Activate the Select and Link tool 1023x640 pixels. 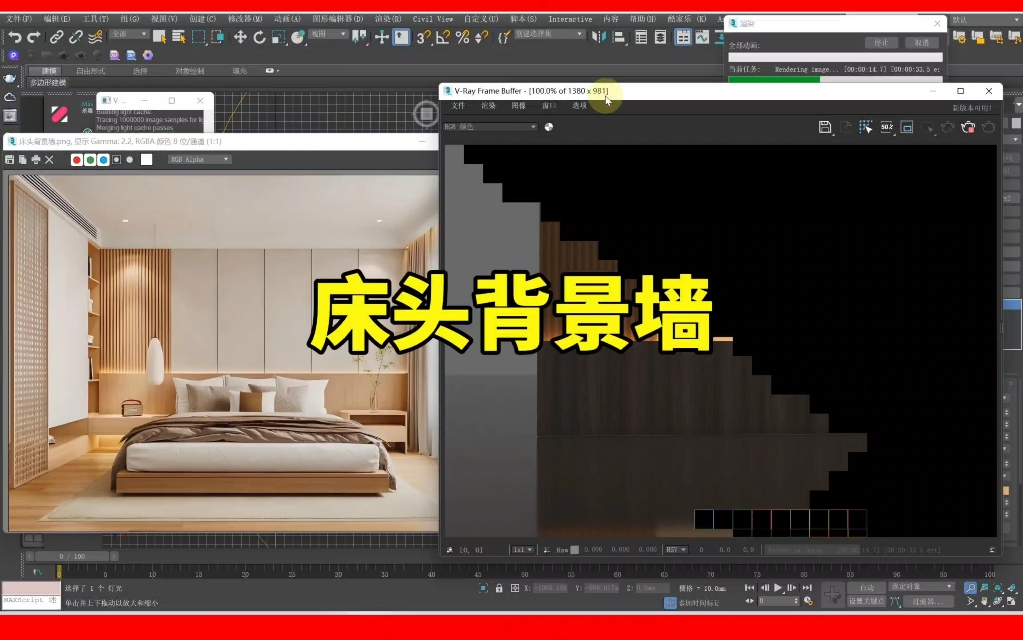(x=57, y=37)
